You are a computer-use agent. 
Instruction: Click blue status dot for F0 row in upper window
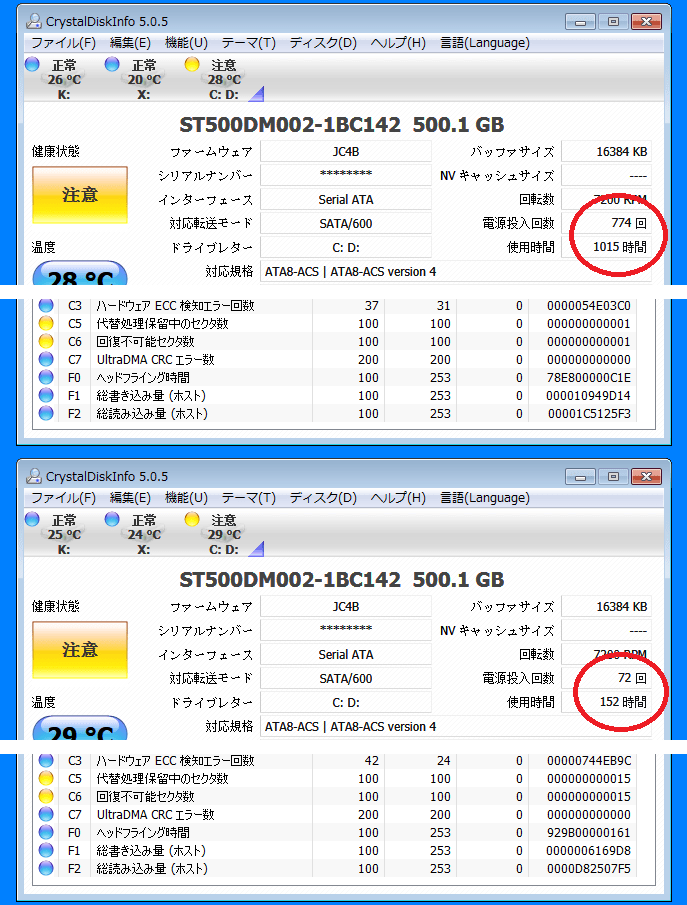coord(46,377)
